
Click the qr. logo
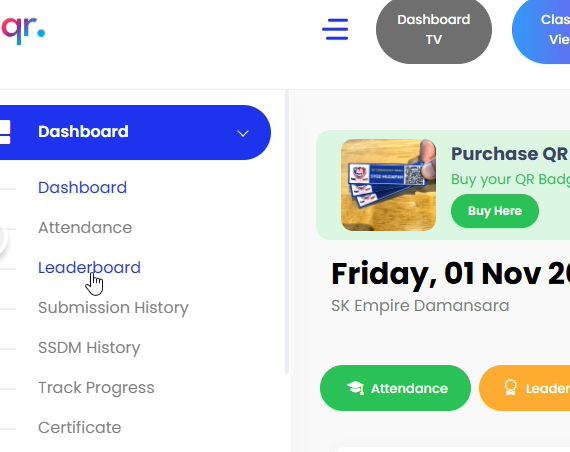[x=23, y=29]
